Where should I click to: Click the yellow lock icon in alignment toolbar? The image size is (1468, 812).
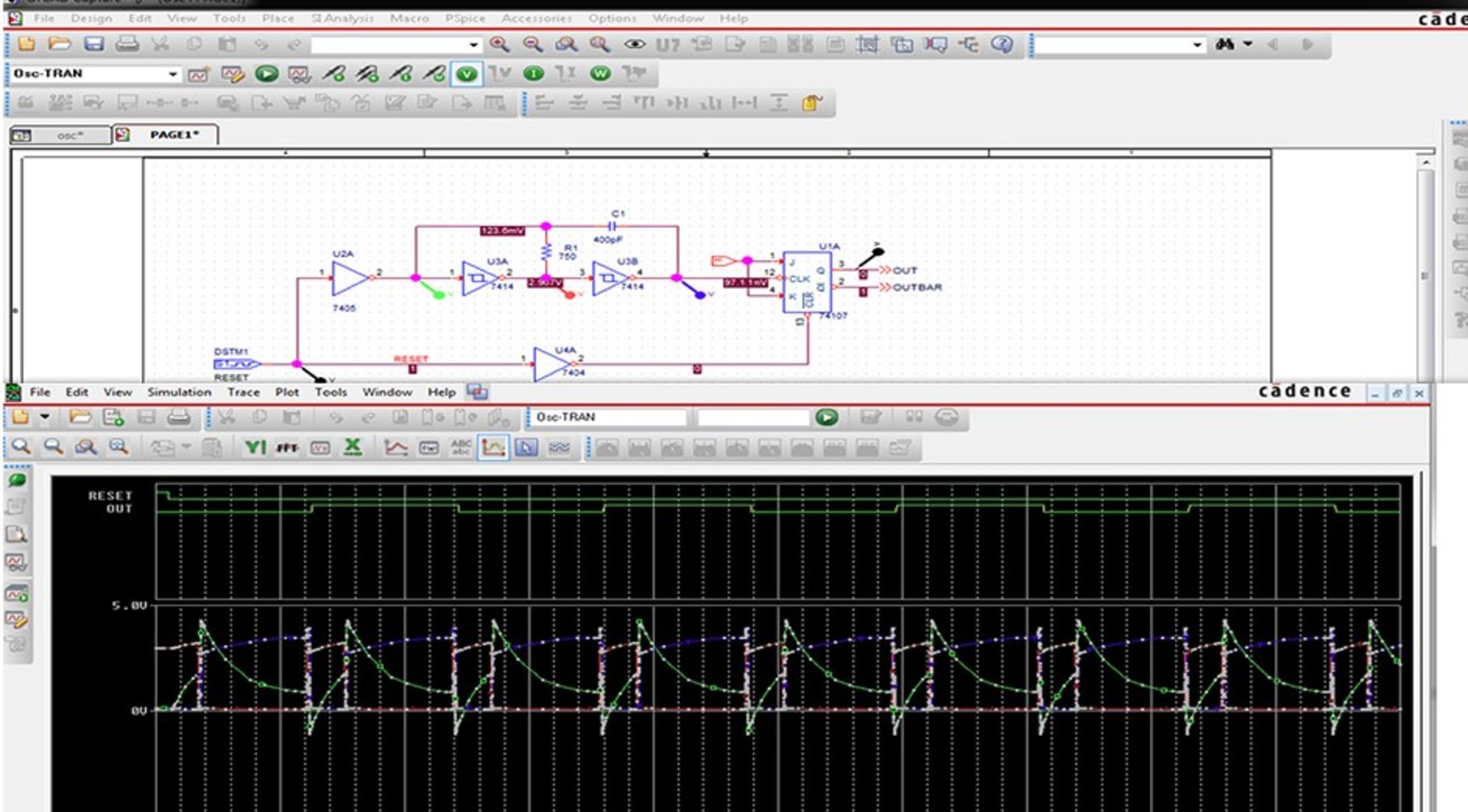click(x=811, y=102)
